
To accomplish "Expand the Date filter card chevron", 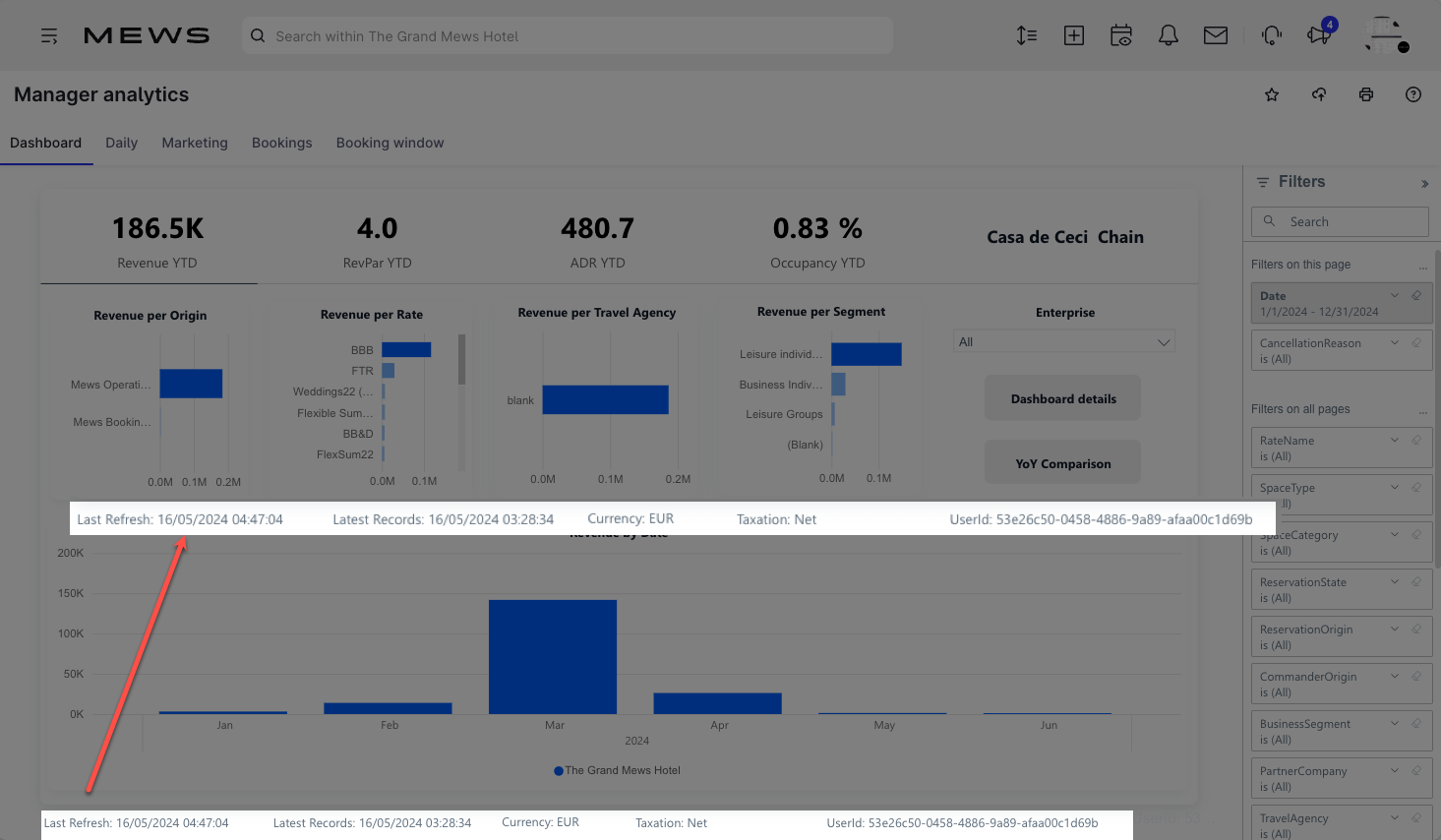I will pyautogui.click(x=1395, y=295).
